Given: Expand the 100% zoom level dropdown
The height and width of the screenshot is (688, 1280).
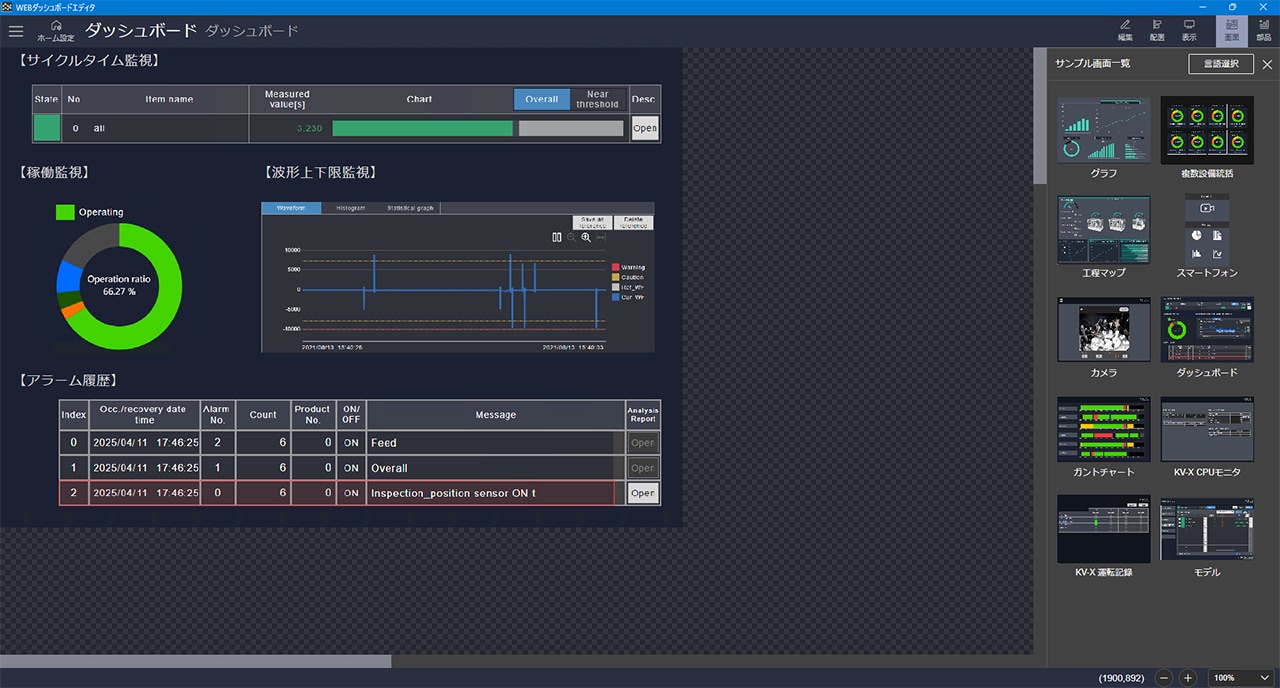Looking at the screenshot, I should pyautogui.click(x=1264, y=677).
